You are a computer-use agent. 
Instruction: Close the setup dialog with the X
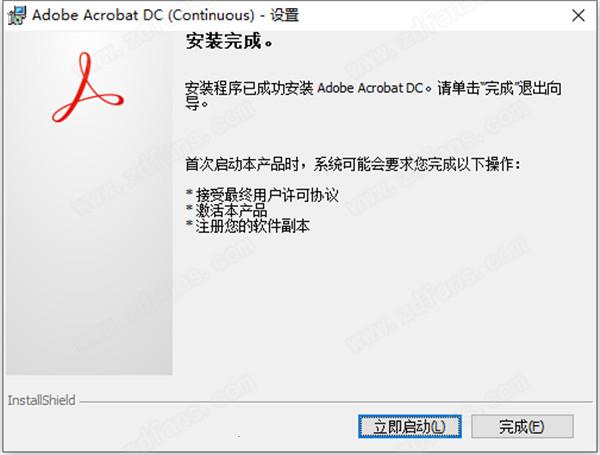click(x=578, y=16)
